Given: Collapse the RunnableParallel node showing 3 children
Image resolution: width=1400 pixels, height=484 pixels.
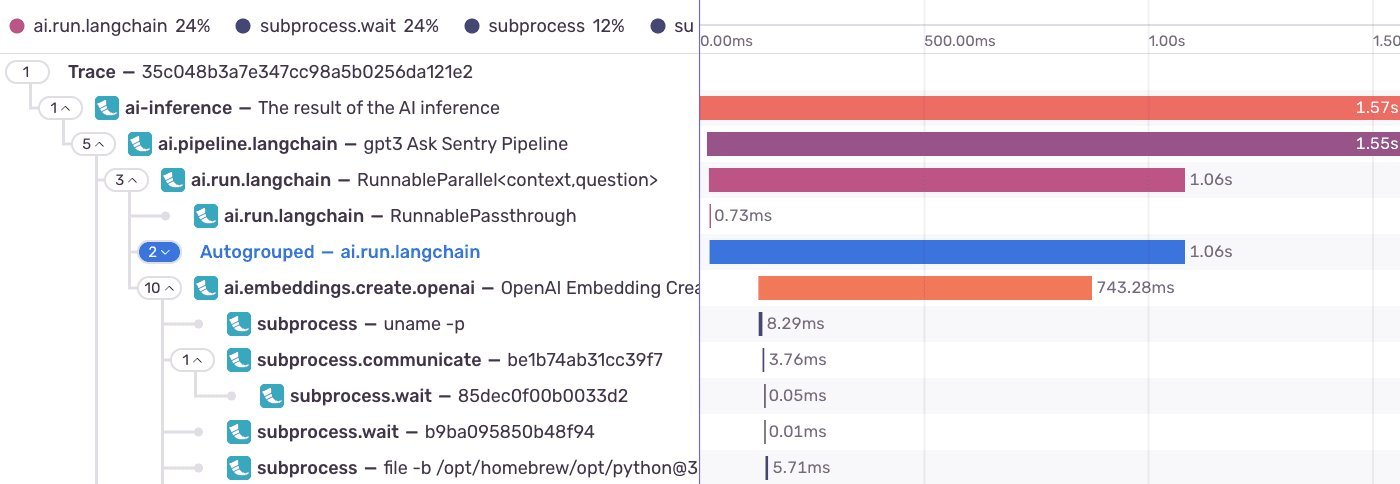Looking at the screenshot, I should click(x=126, y=180).
